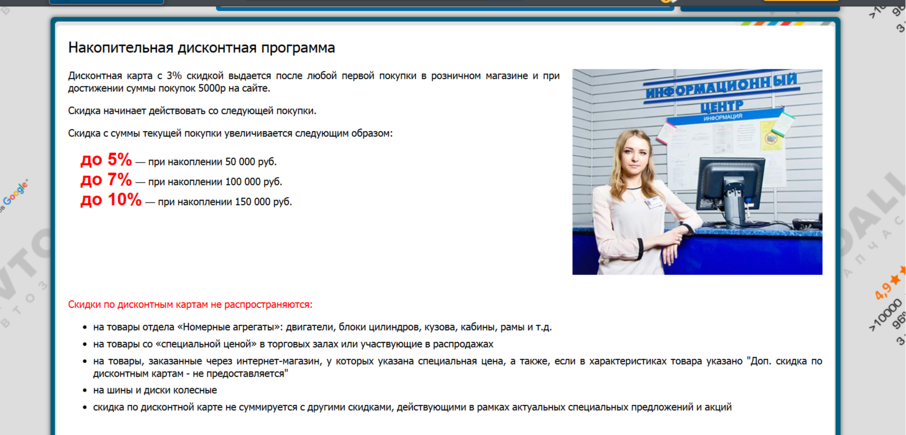This screenshot has width=906, height=435.
Task: Click the red "до 7%" discount text
Action: pyautogui.click(x=106, y=180)
